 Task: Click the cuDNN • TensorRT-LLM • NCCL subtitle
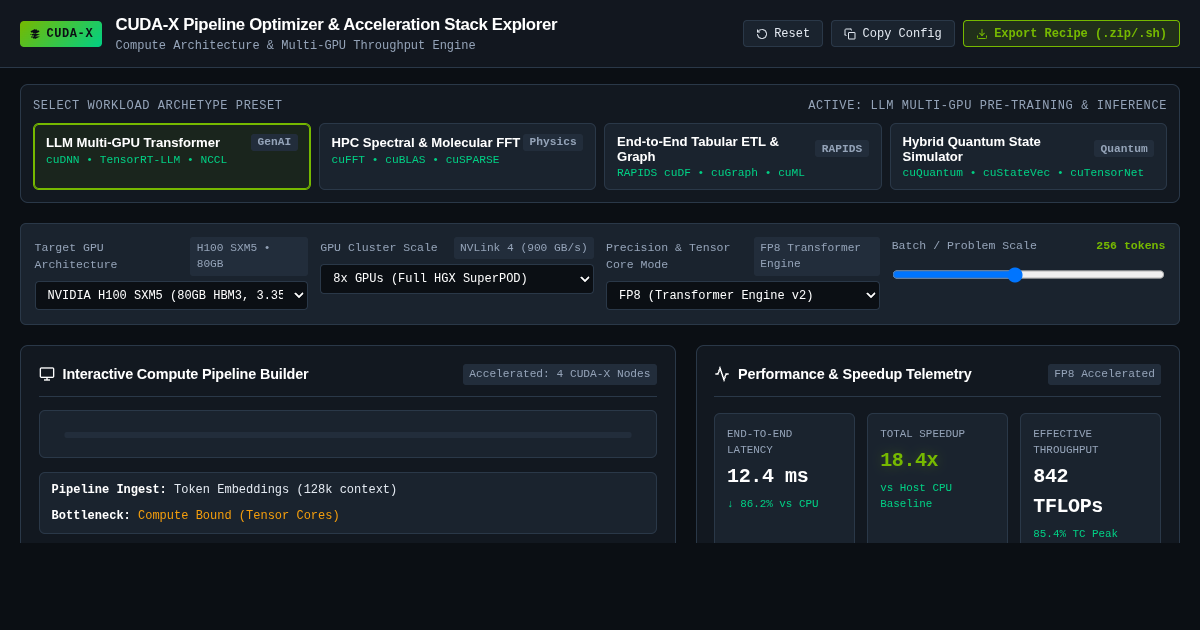coord(136,160)
